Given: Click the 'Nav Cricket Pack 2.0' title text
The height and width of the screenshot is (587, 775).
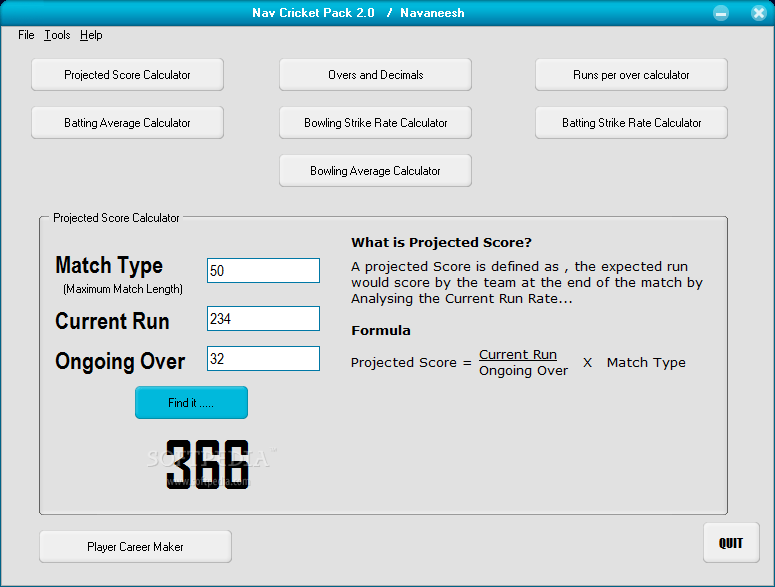Looking at the screenshot, I should [313, 13].
